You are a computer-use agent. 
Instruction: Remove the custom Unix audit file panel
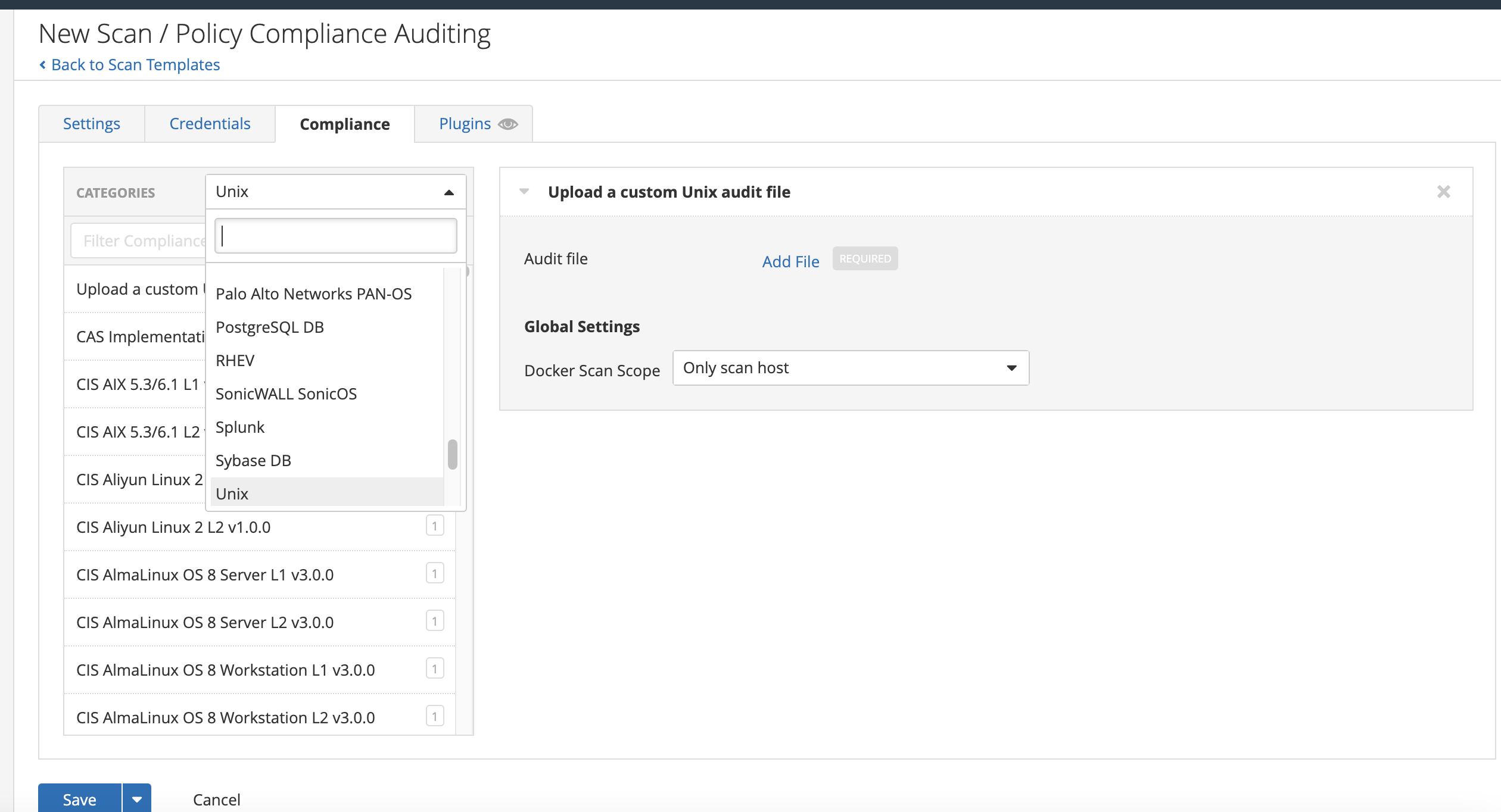click(x=1443, y=192)
